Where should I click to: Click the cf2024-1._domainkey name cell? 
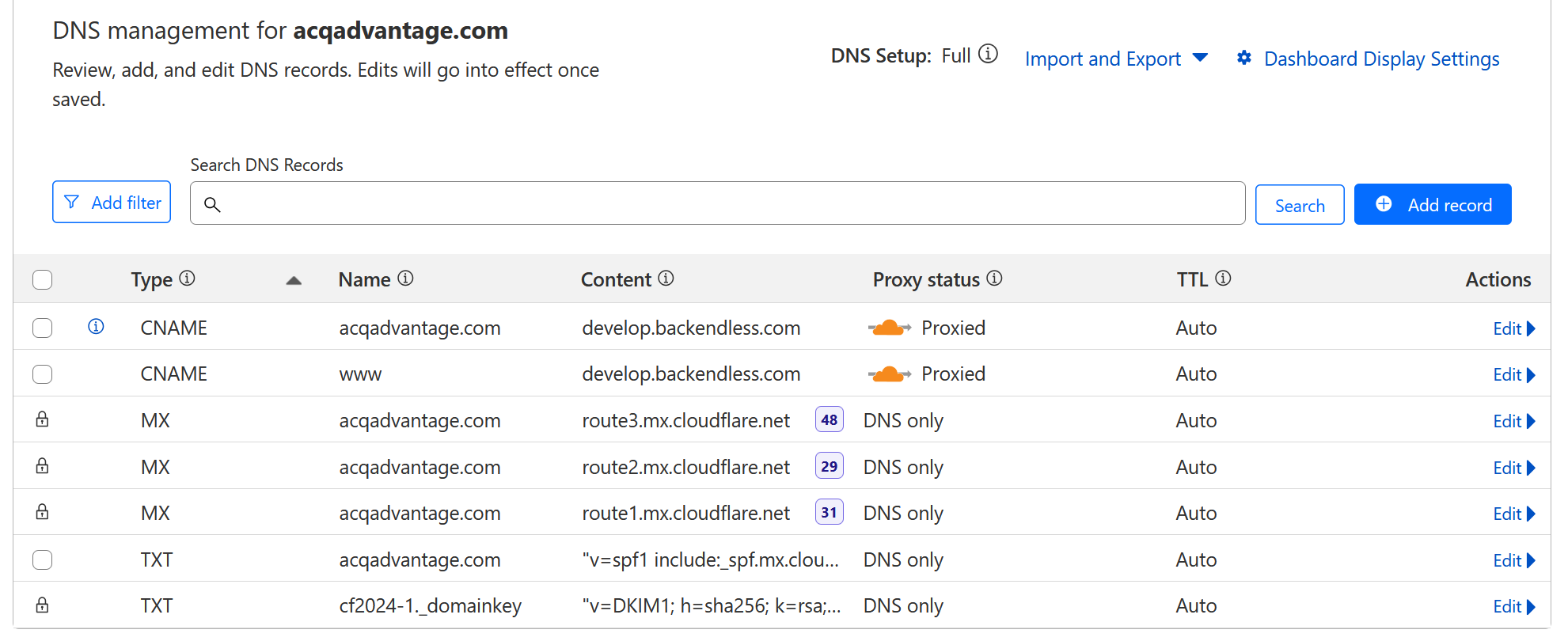tap(430, 605)
